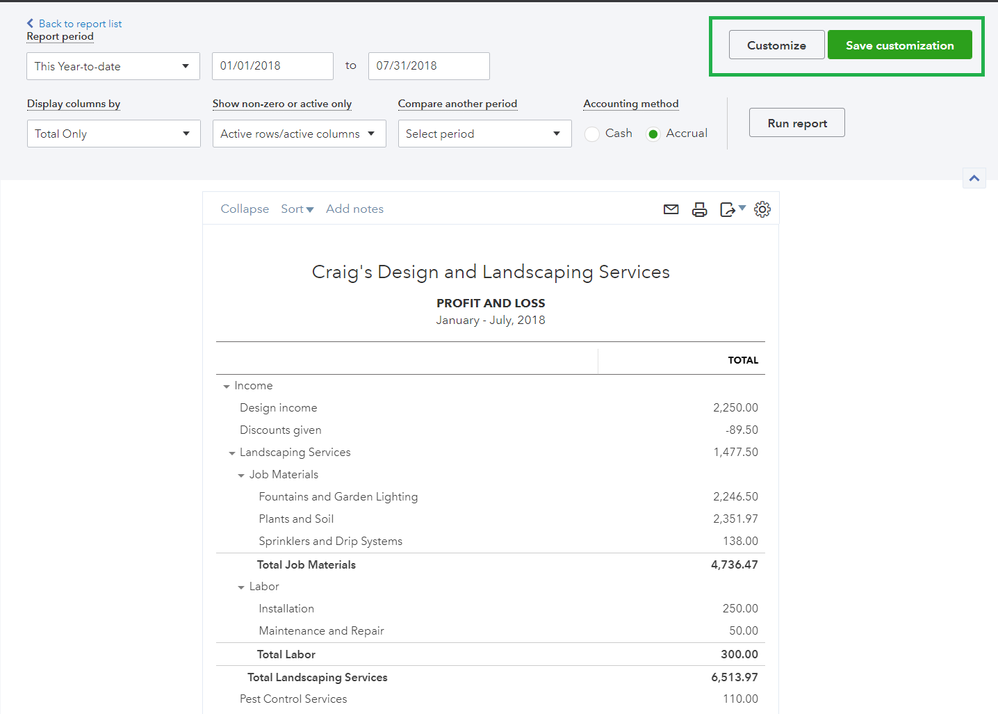Click the 01/01/2018 start date field
This screenshot has height=714, width=998.
point(271,65)
